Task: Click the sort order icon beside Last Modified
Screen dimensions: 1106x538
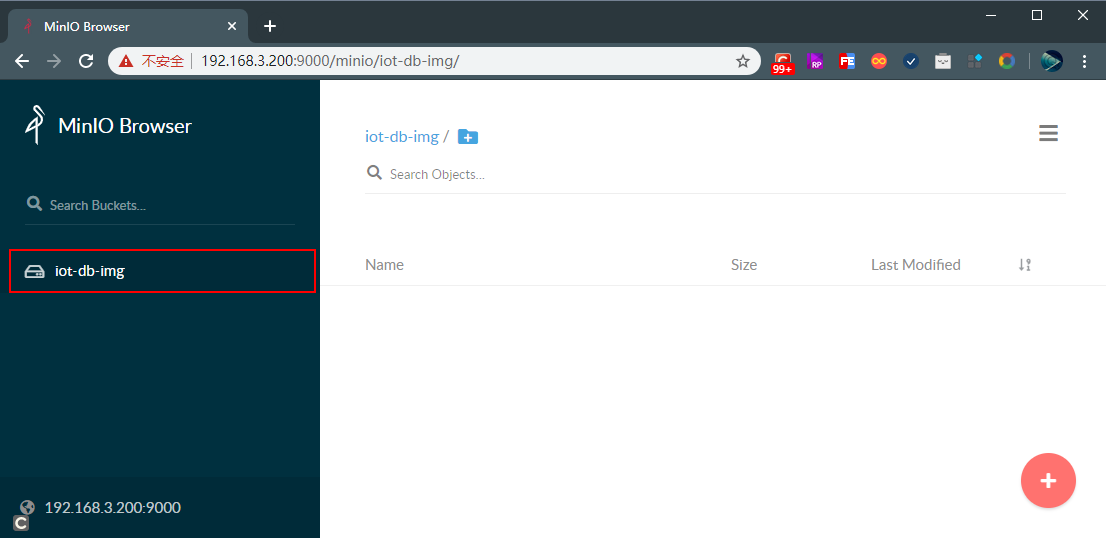Action: tap(1025, 265)
